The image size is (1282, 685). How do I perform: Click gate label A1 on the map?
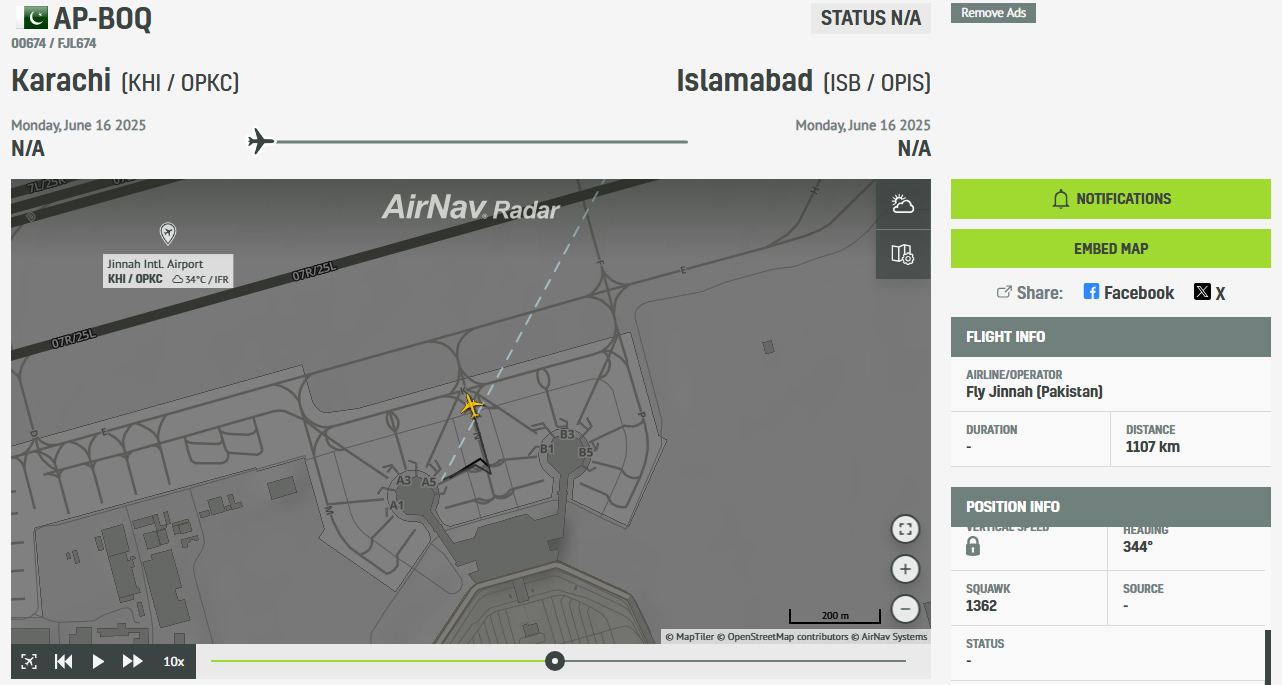click(397, 505)
